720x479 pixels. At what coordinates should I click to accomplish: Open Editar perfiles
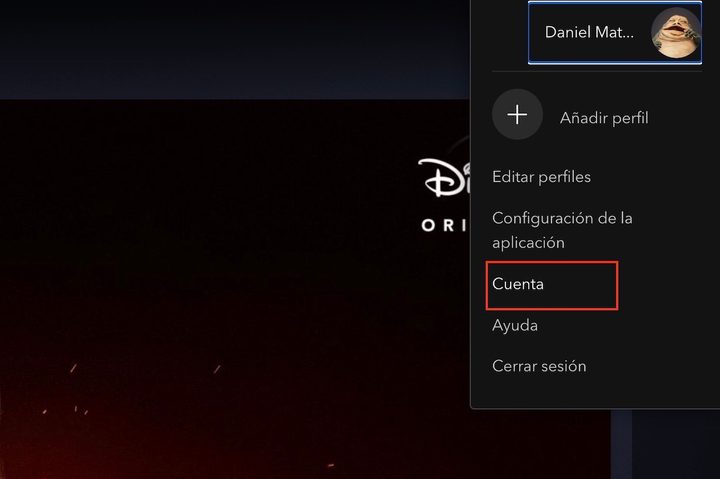541,177
